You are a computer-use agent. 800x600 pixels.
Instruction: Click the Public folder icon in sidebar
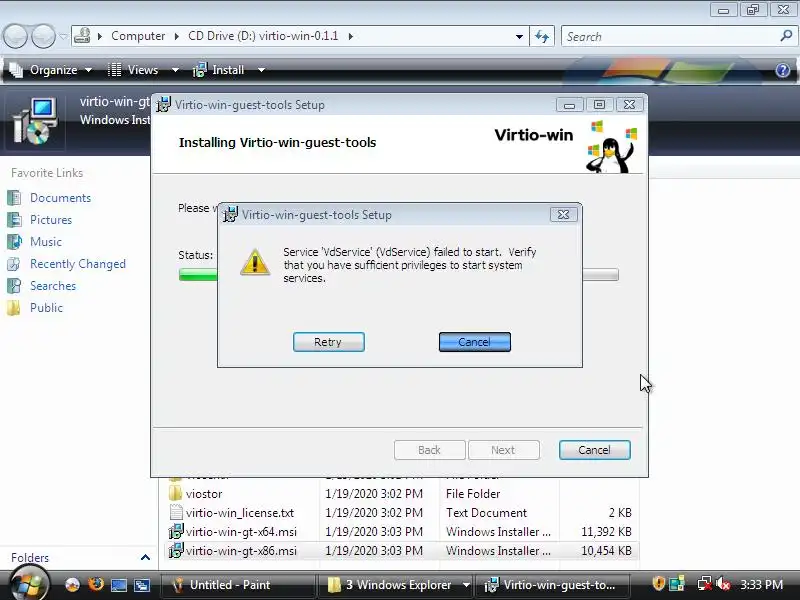click(x=14, y=308)
